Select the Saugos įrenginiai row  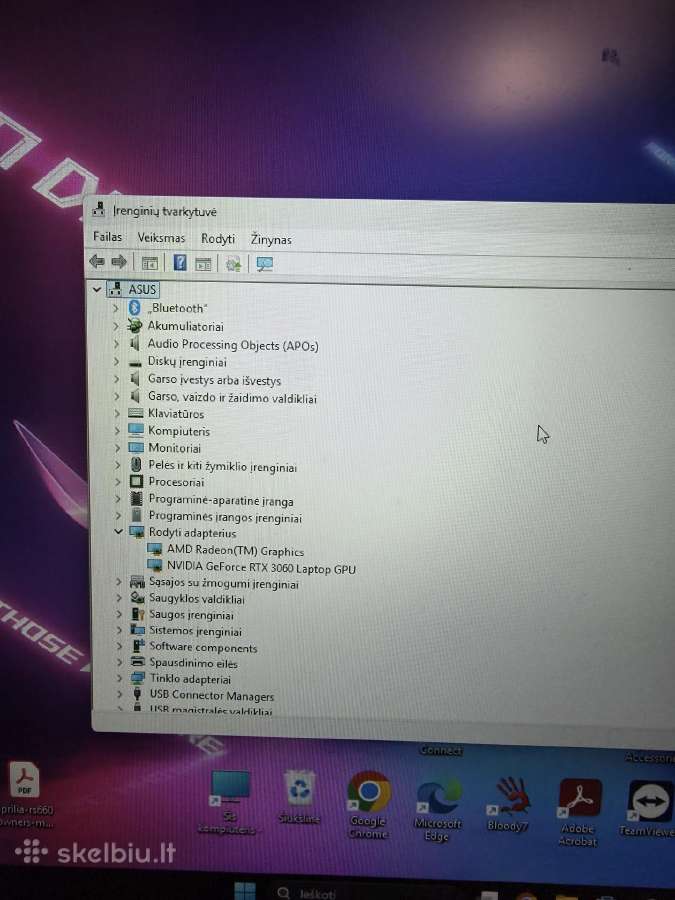191,615
